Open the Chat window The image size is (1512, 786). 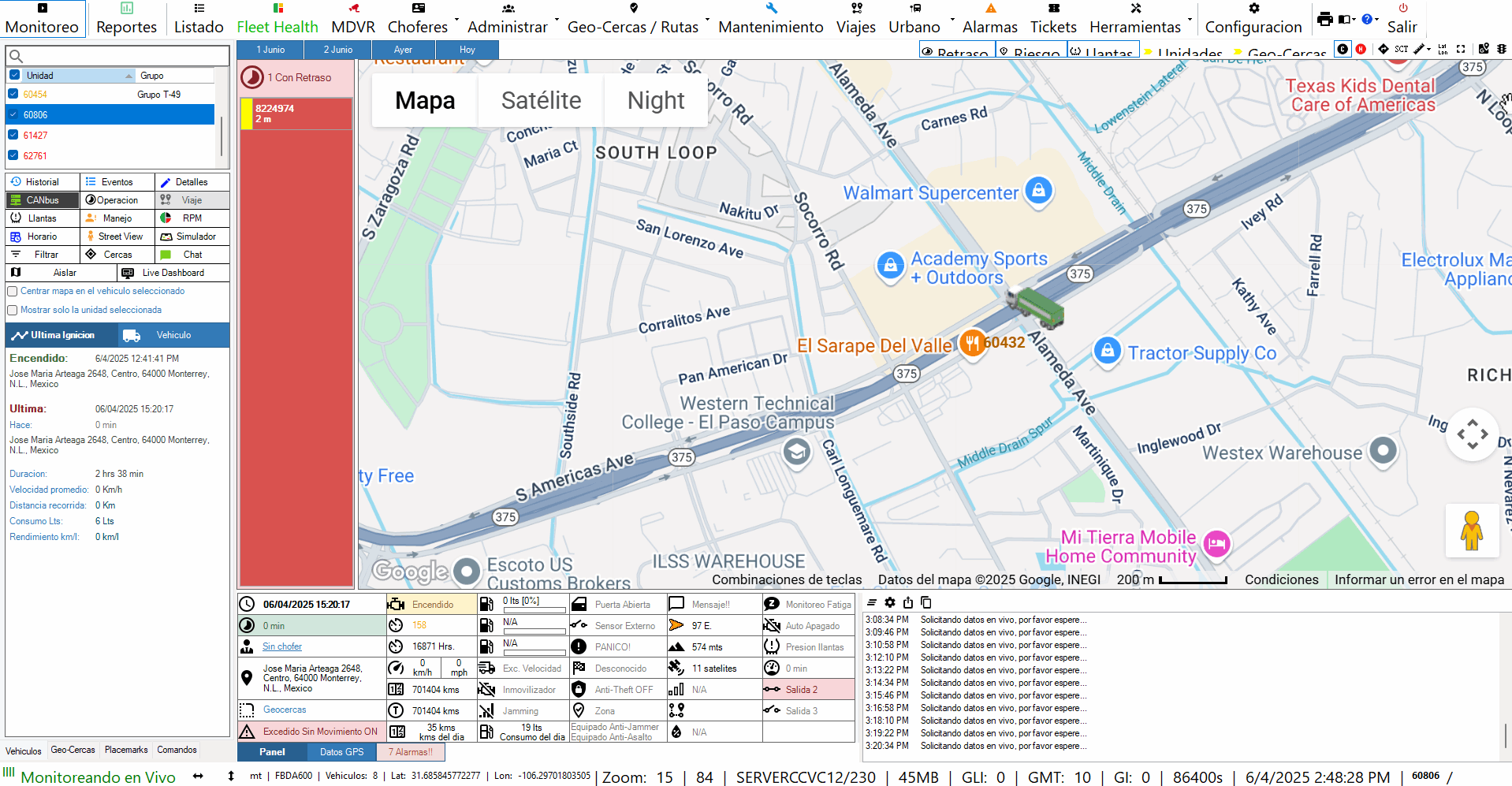[x=192, y=255]
